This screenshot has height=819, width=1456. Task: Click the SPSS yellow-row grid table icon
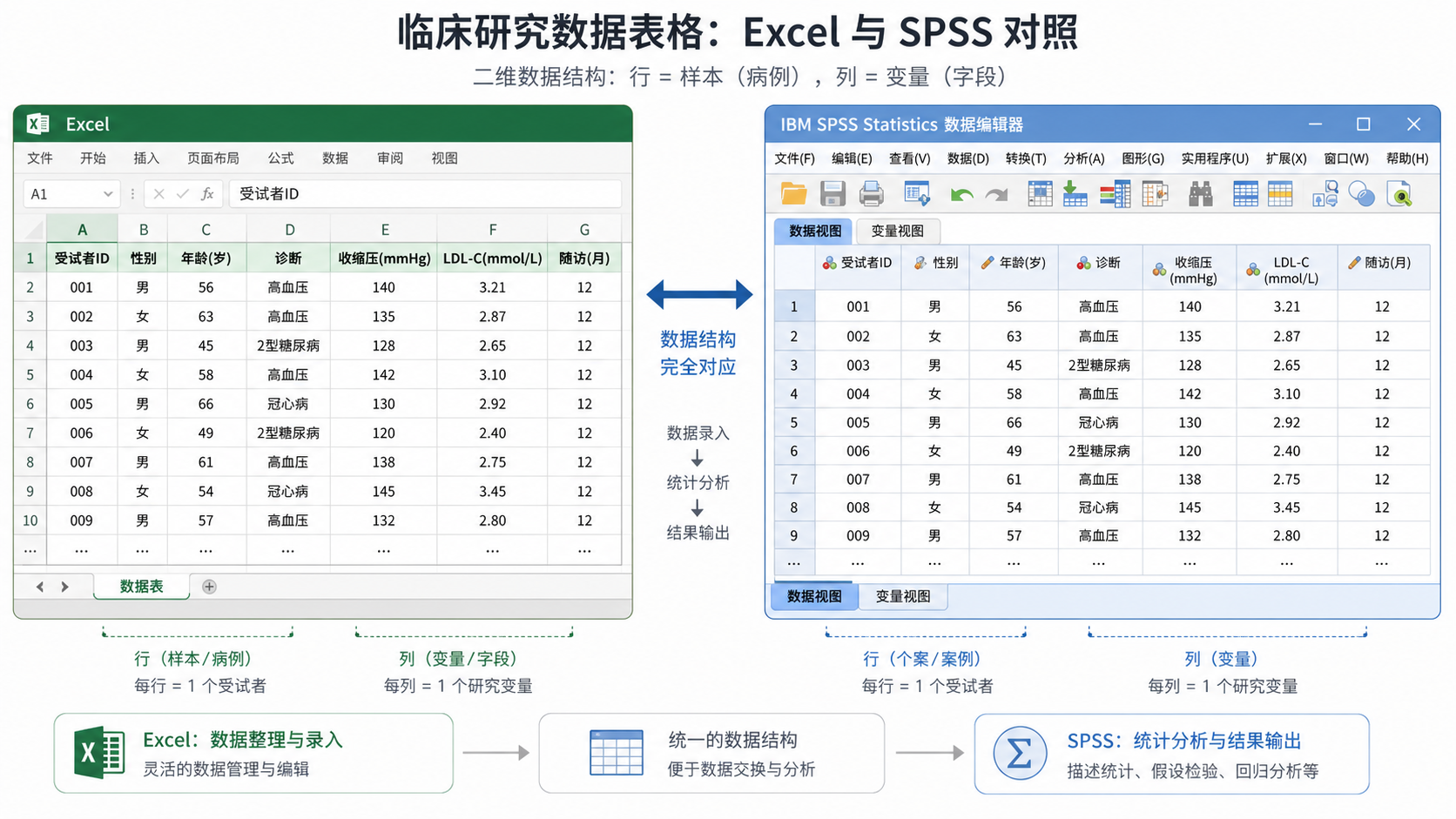[x=1280, y=194]
